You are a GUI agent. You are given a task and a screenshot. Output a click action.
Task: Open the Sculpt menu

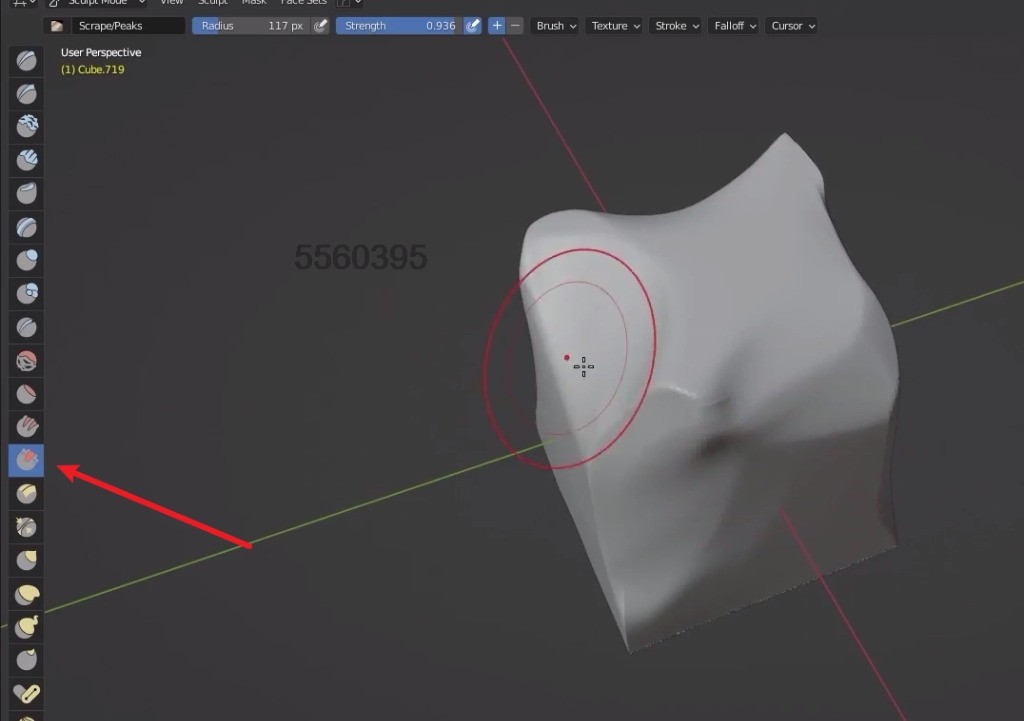(x=212, y=3)
